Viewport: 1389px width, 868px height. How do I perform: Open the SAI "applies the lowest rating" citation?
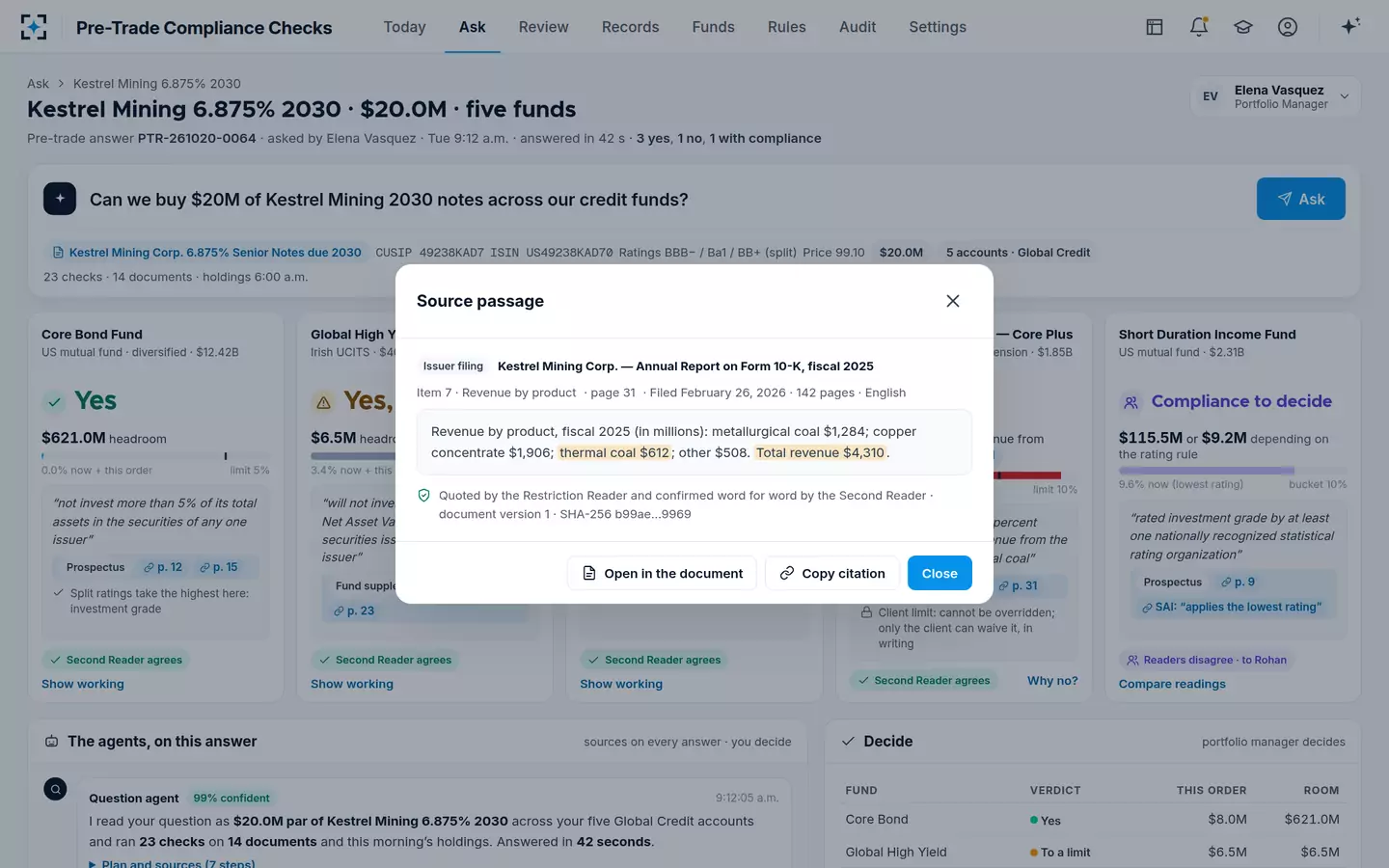pos(1232,607)
